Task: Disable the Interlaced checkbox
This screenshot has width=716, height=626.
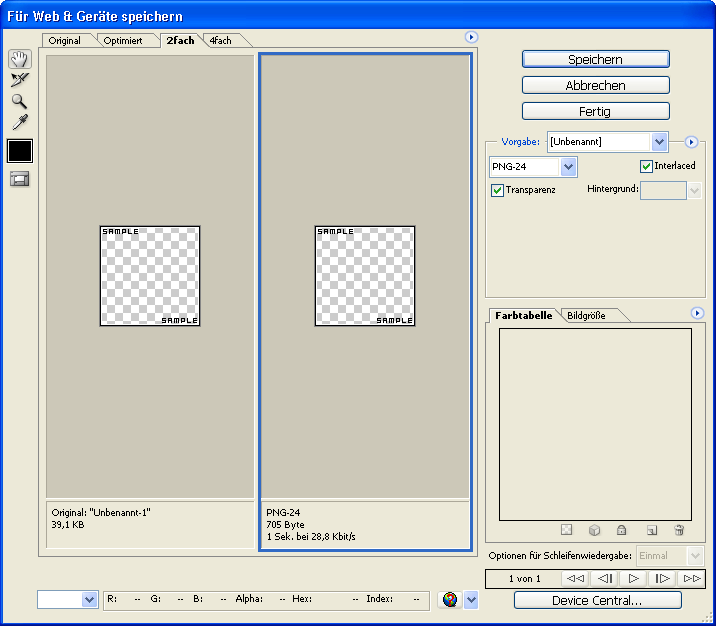Action: click(x=647, y=166)
